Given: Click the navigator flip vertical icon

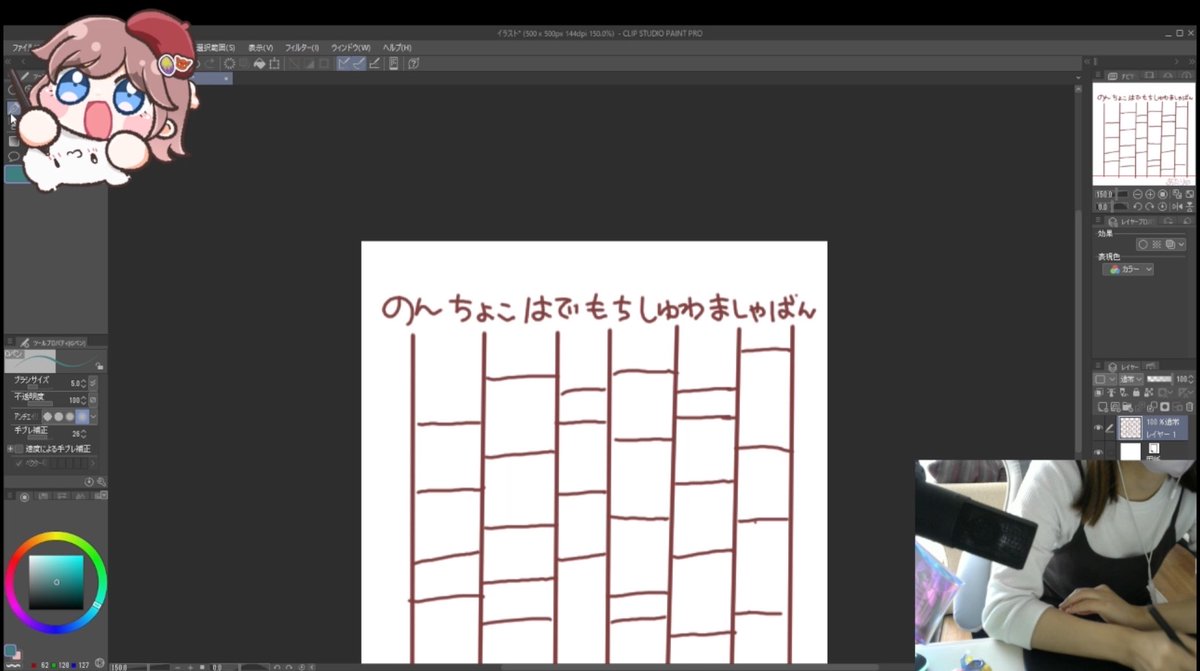Looking at the screenshot, I should pos(1189,207).
